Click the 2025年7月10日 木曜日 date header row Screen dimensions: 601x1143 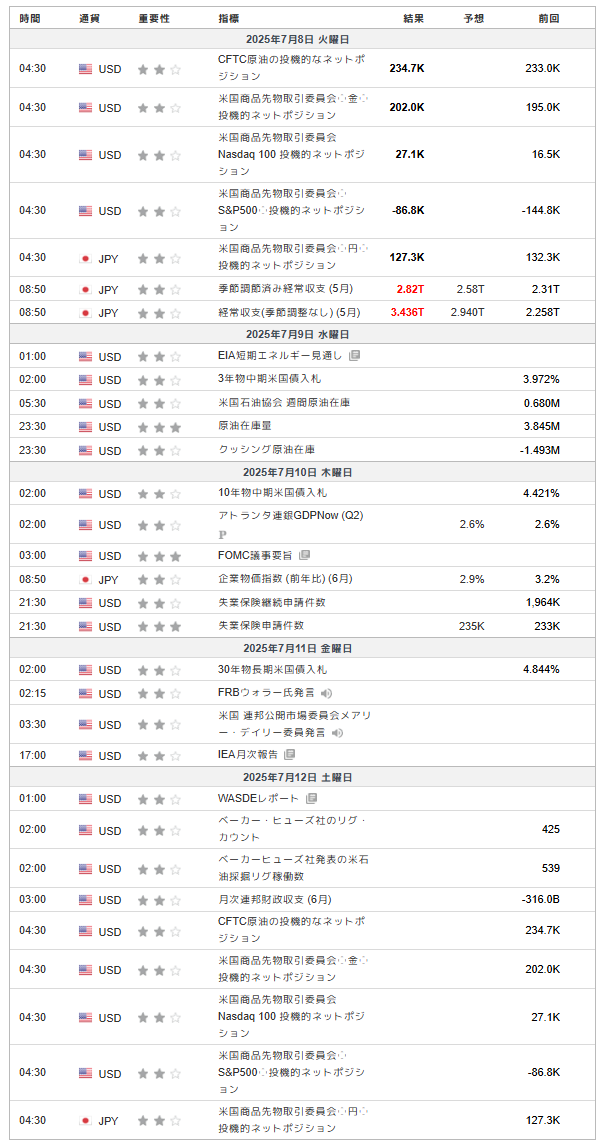(x=300, y=472)
